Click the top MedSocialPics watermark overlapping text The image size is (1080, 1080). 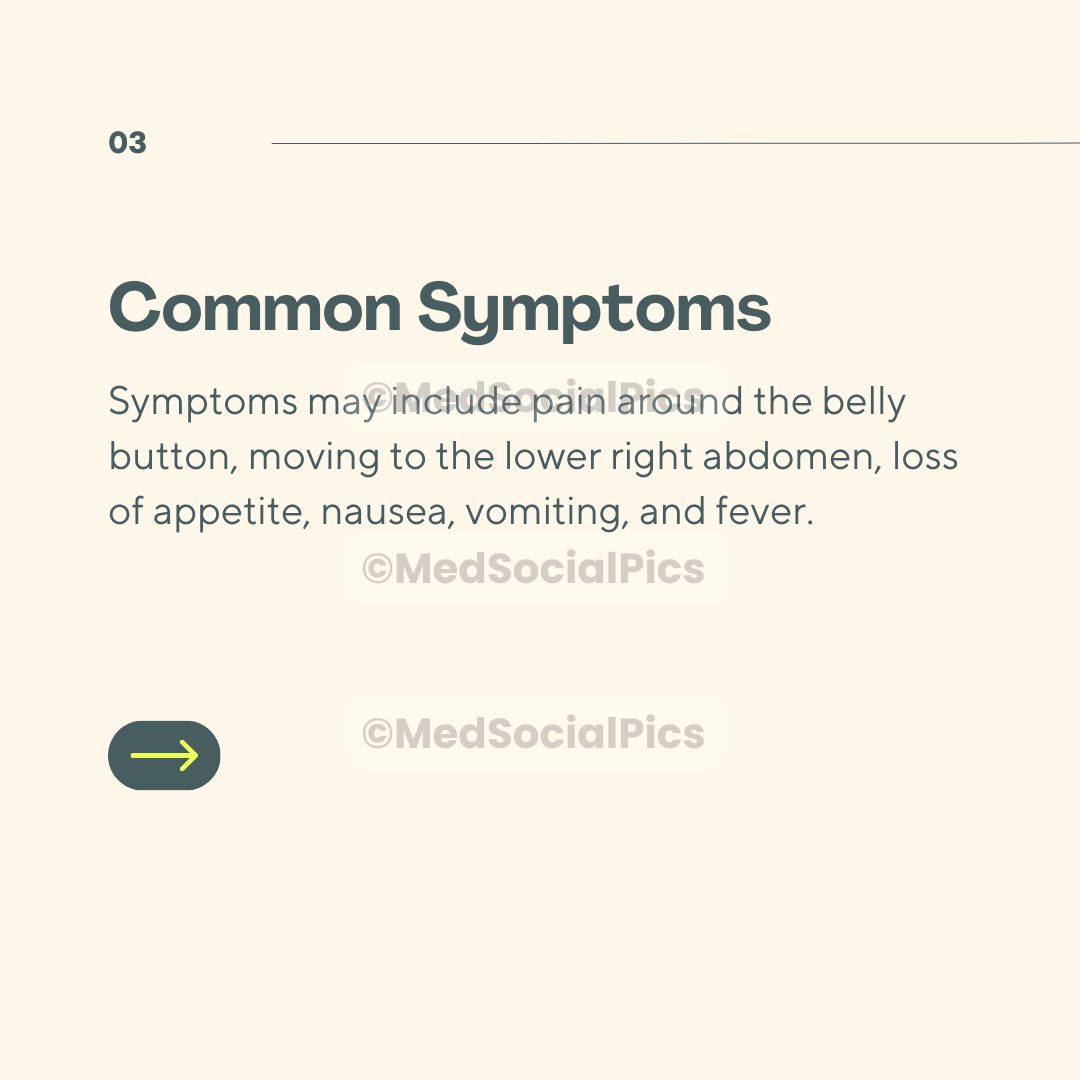click(x=534, y=394)
